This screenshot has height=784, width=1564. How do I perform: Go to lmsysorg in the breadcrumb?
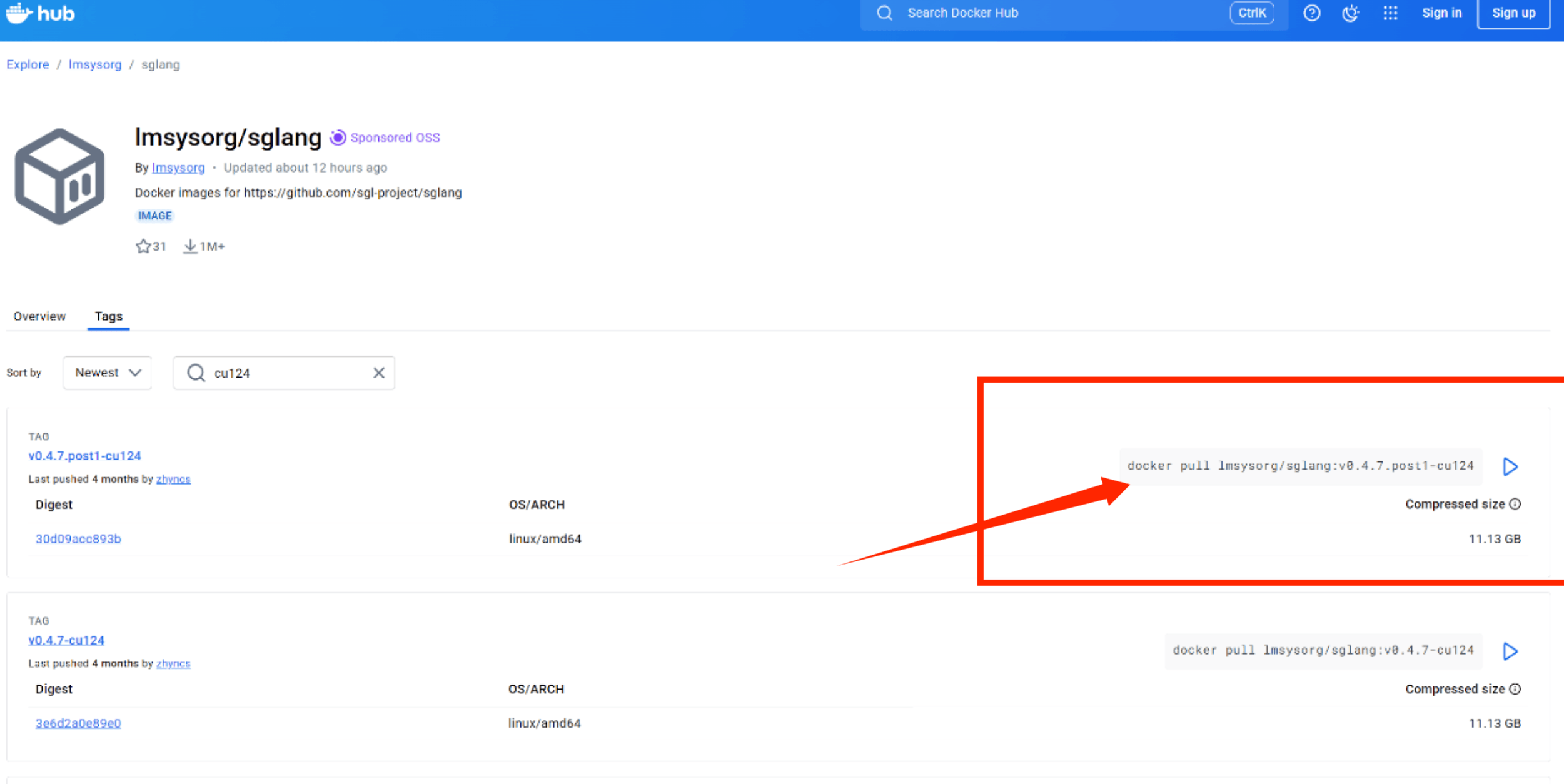click(95, 64)
